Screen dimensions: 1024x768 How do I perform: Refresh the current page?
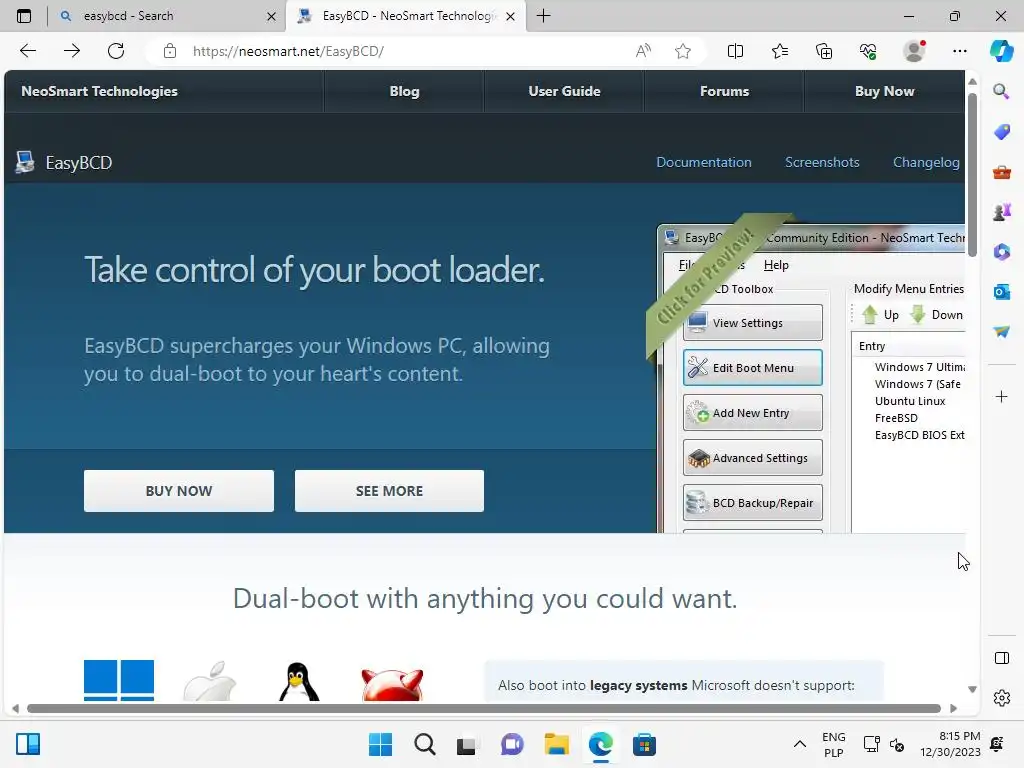[x=116, y=51]
